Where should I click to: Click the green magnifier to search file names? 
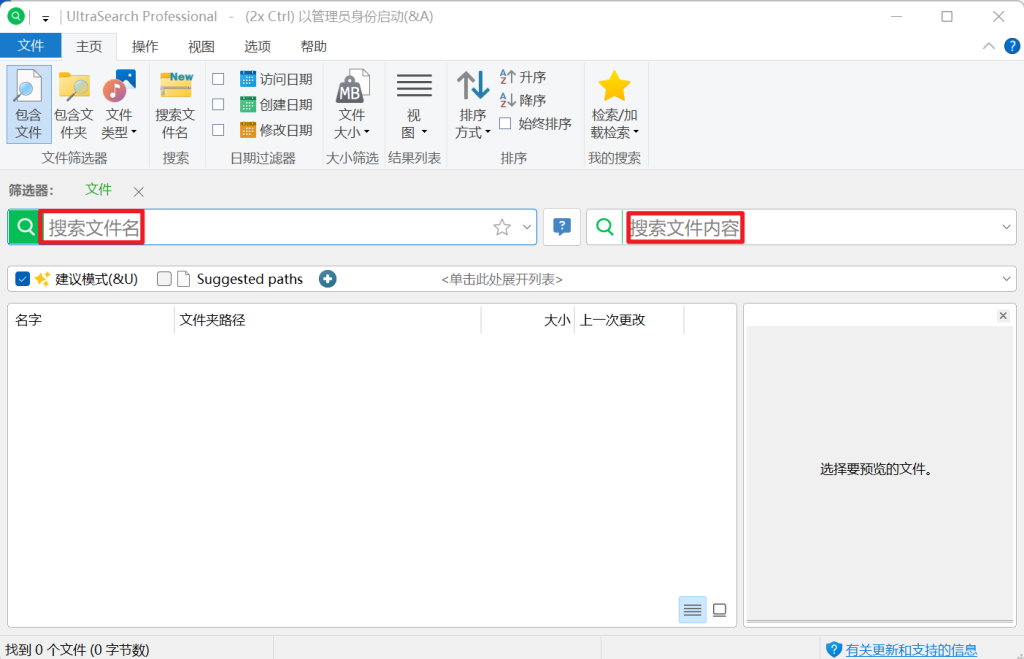tap(24, 227)
